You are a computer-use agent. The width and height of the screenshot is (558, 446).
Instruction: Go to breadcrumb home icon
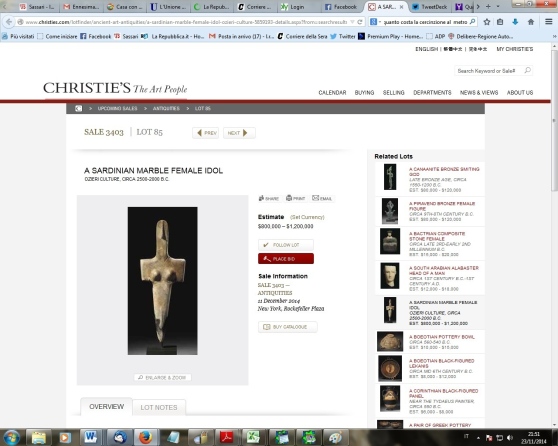[79, 108]
